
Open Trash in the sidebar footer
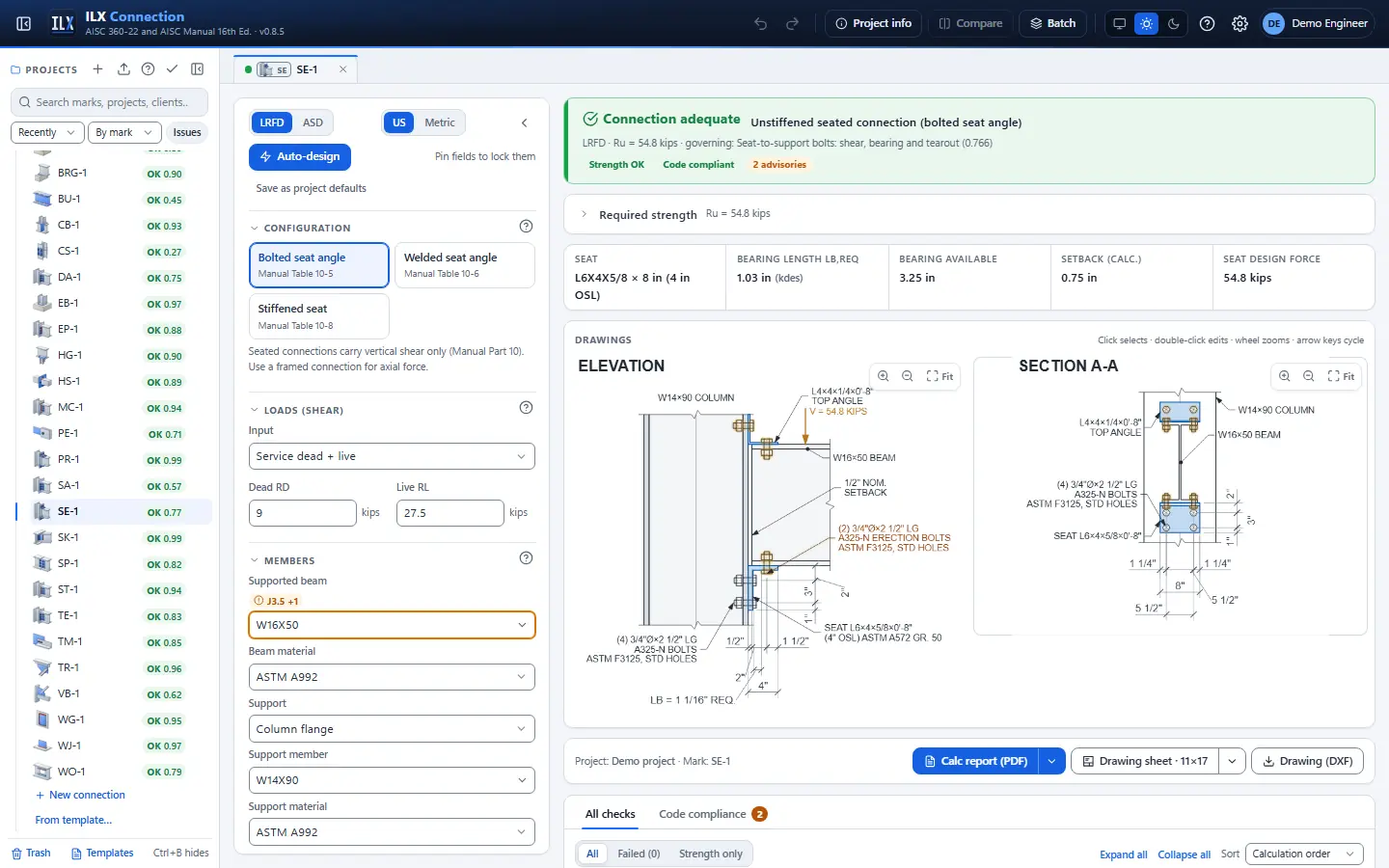31,853
